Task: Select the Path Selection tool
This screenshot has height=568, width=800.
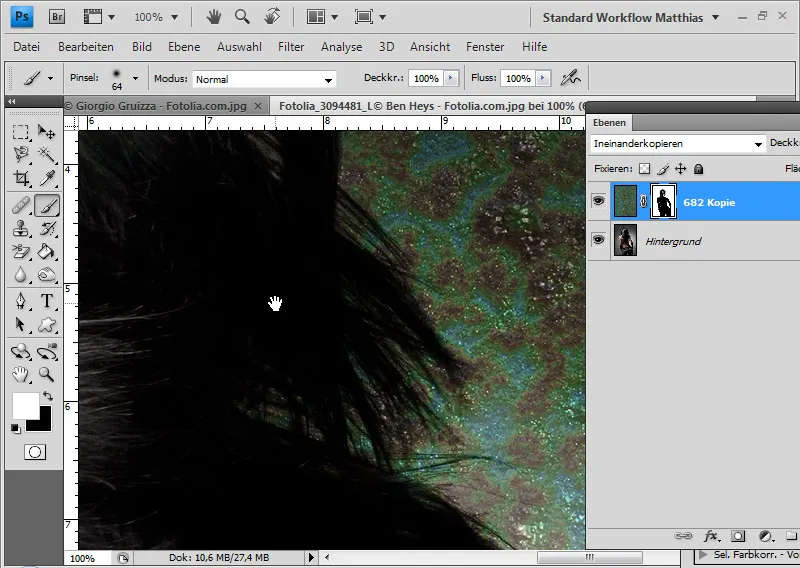Action: tap(21, 325)
